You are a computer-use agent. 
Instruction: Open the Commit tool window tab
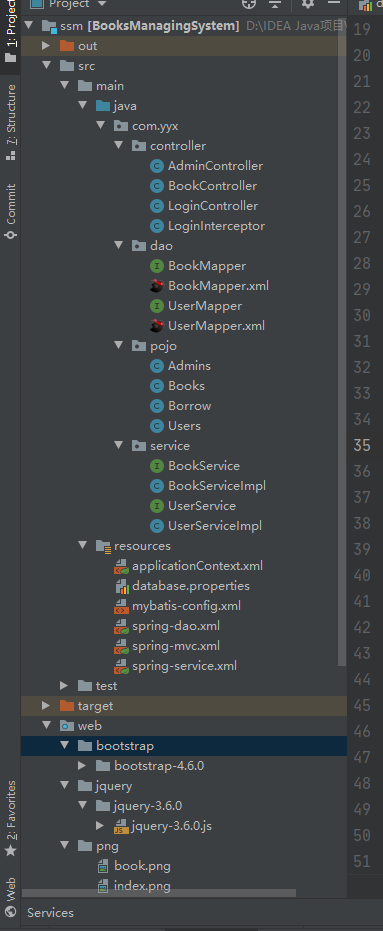pos(10,211)
